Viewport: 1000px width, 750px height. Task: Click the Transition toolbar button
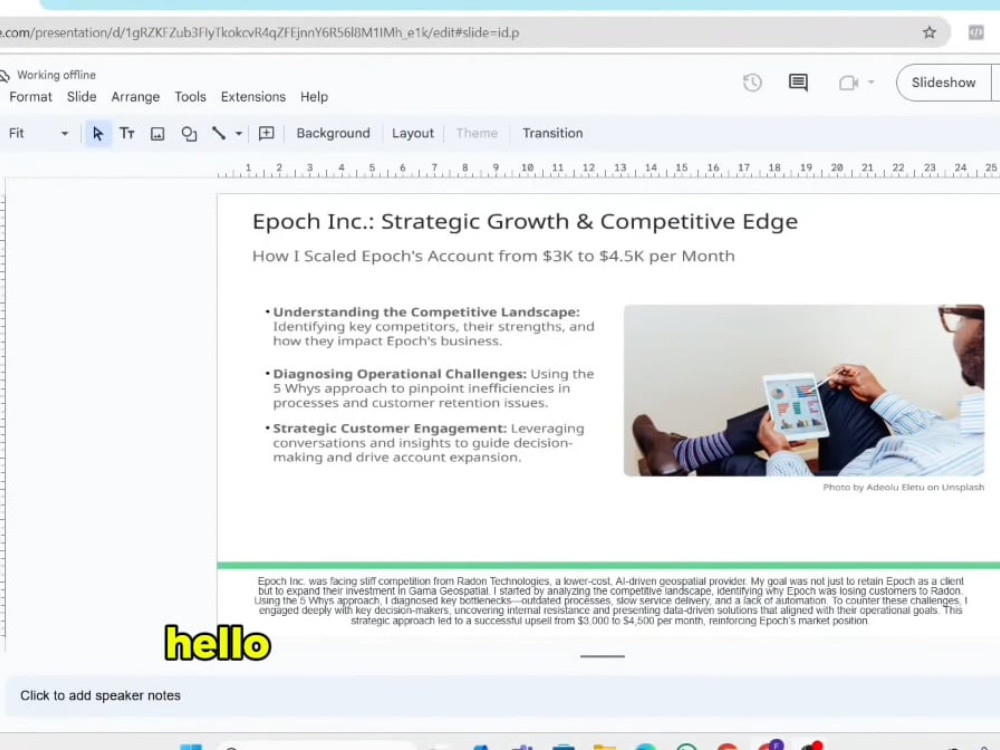pyautogui.click(x=552, y=133)
